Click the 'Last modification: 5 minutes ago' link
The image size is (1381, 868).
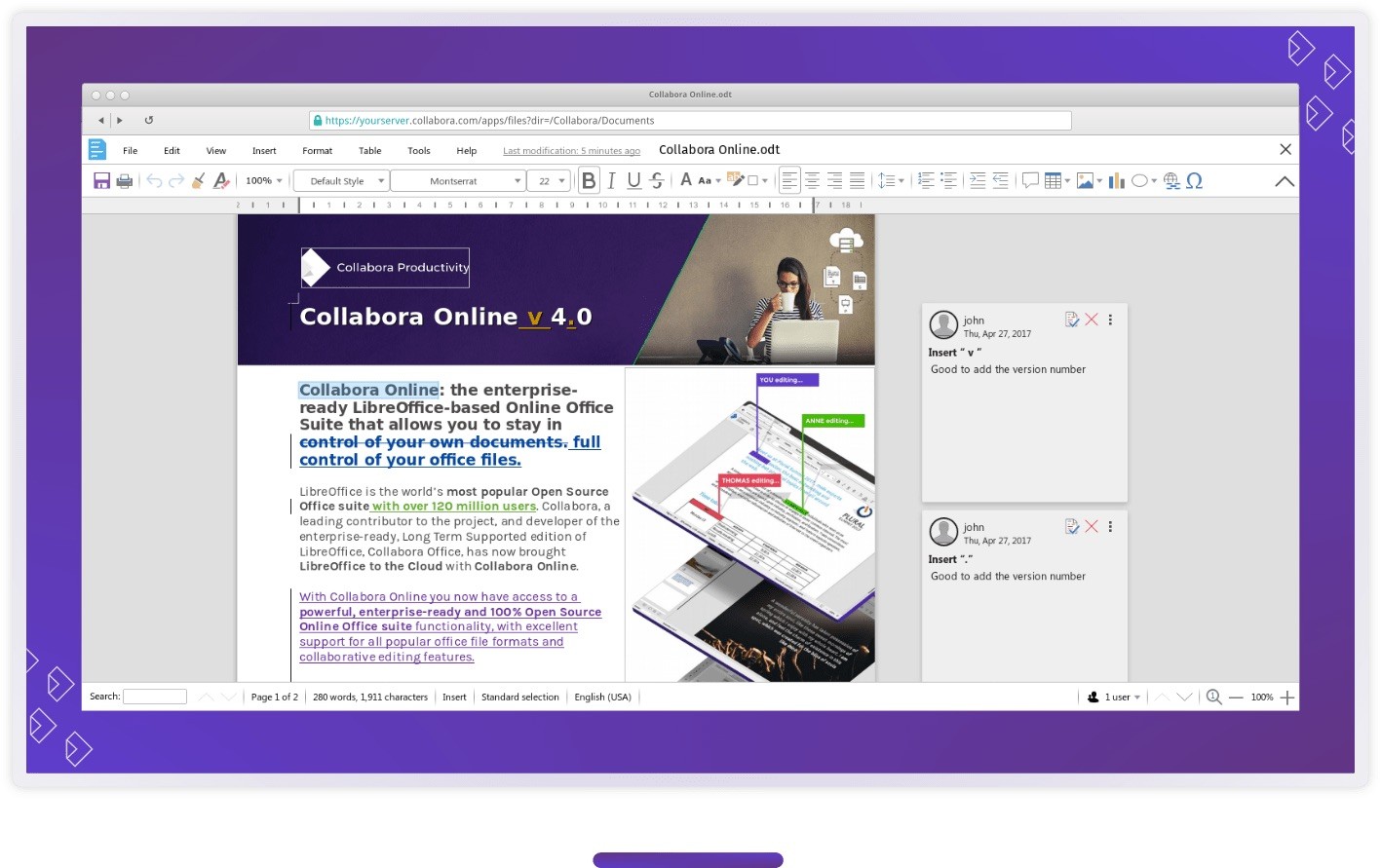[x=571, y=151]
